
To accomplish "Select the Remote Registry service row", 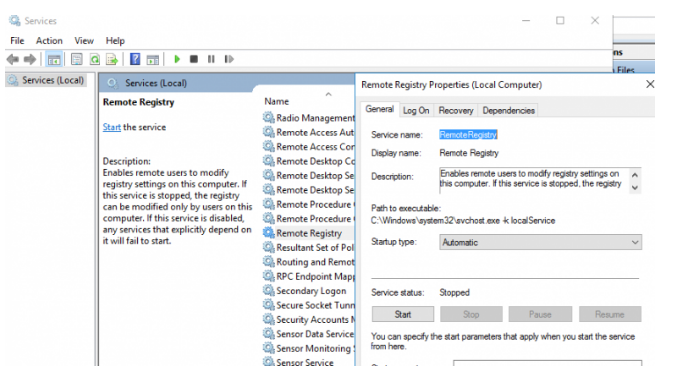I will 309,233.
